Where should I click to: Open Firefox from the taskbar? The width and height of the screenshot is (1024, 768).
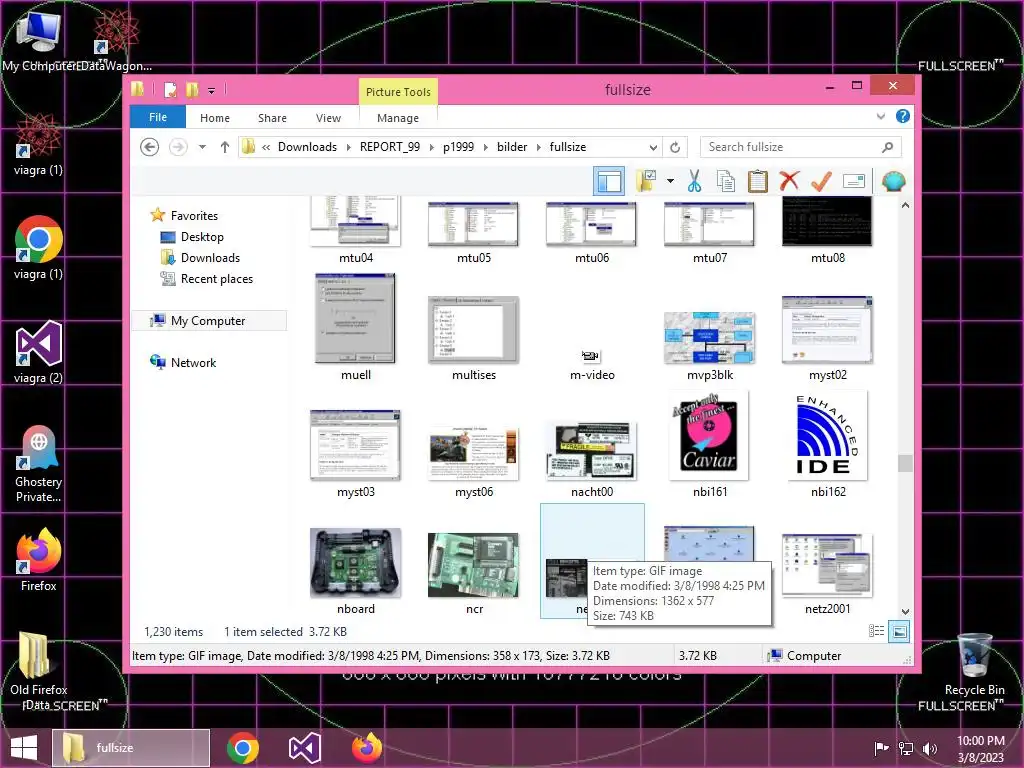366,748
